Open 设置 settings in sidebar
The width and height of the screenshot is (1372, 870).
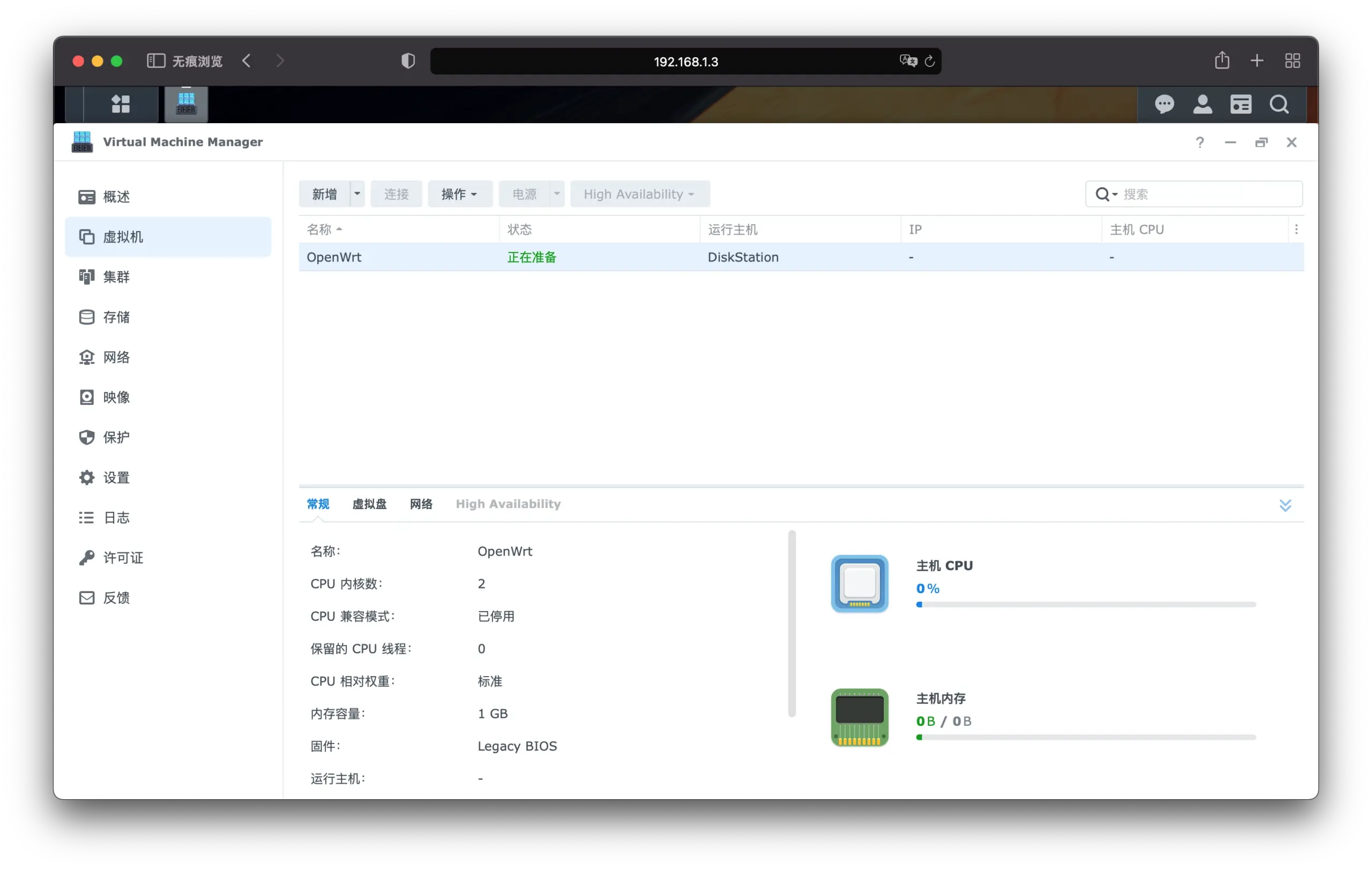coord(168,478)
